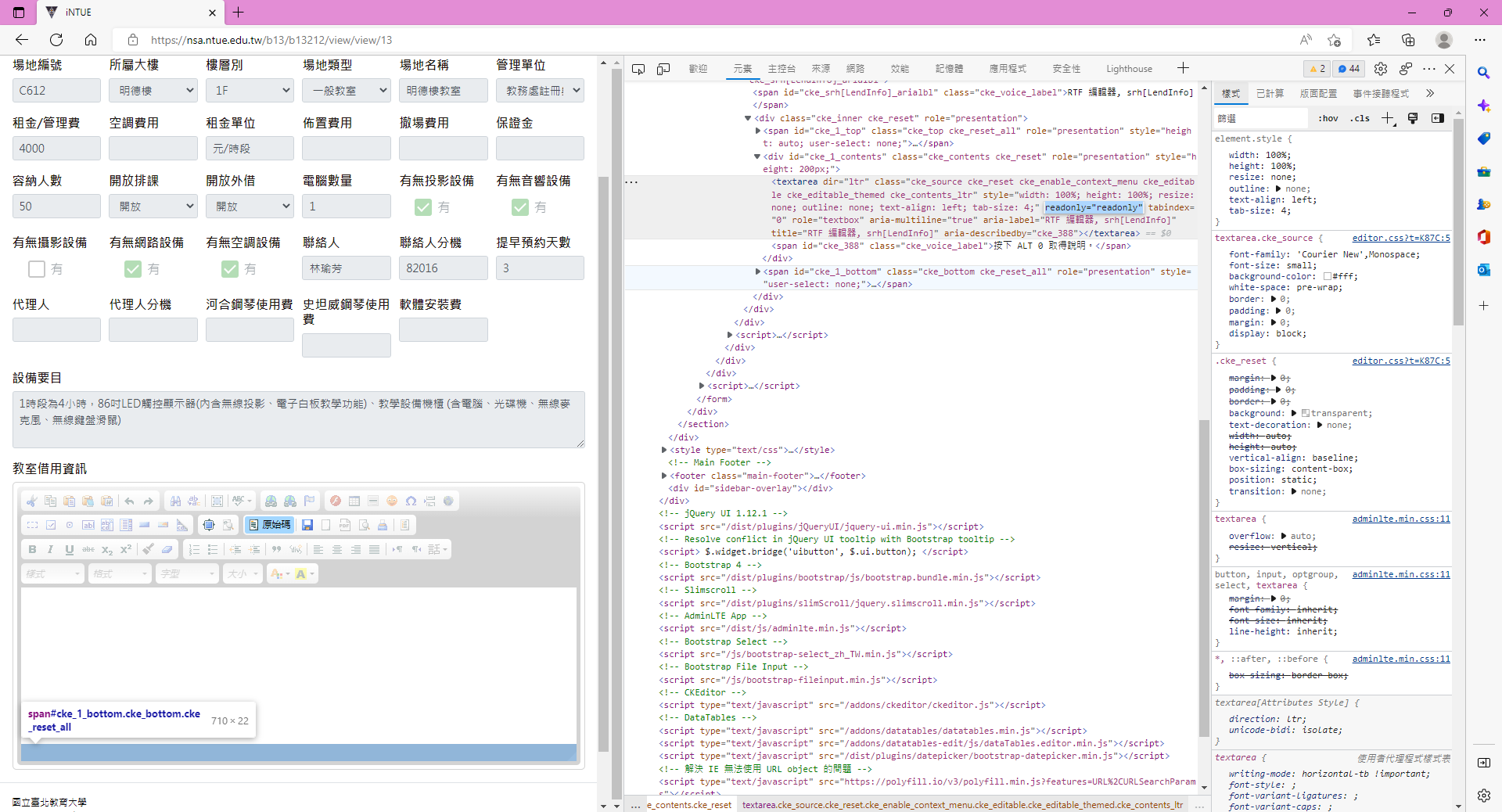
Task: Switch to the 來源 (Sources) DevTools tab
Action: pyautogui.click(x=821, y=69)
